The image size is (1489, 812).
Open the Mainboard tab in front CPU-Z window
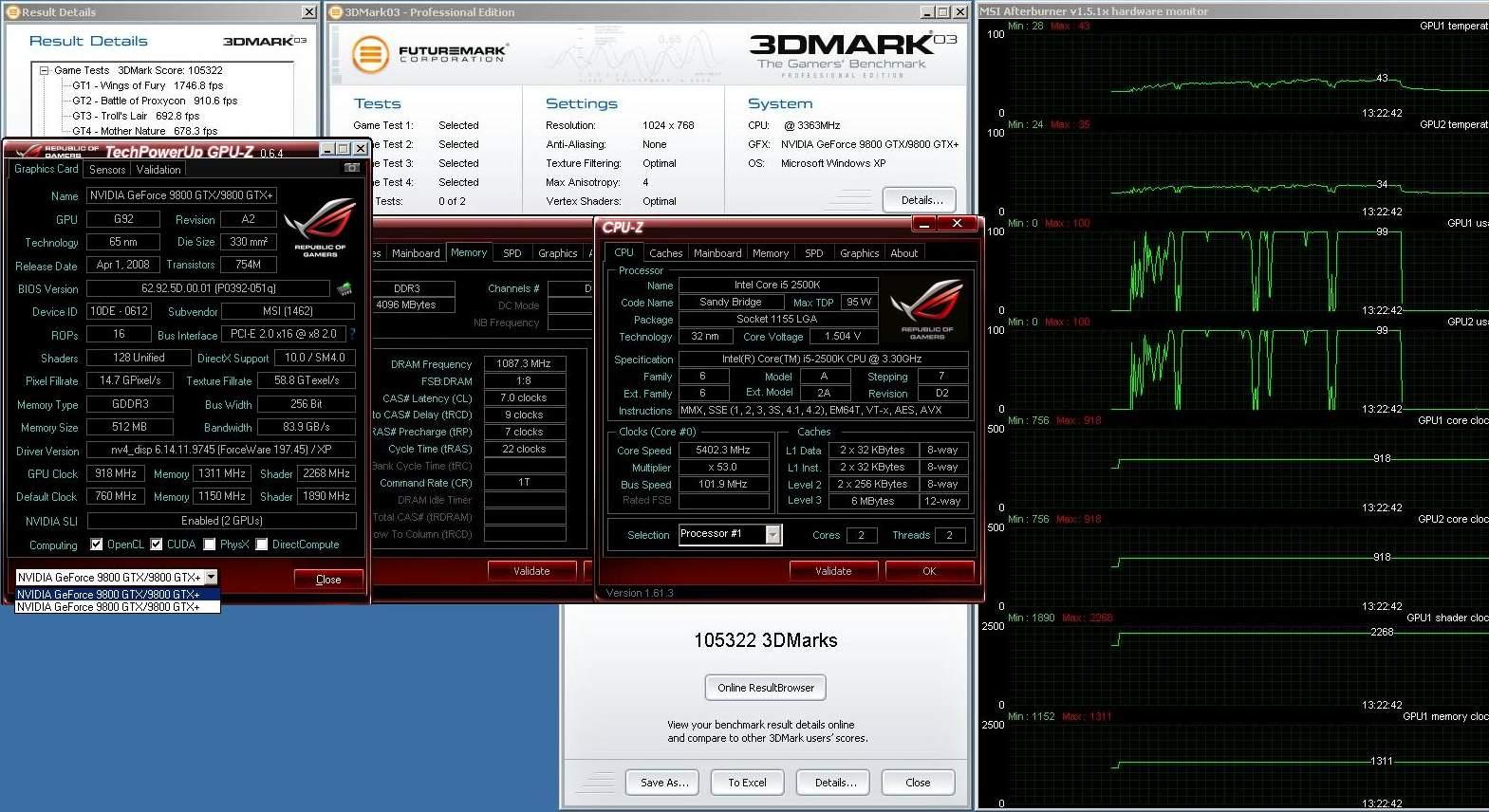click(x=717, y=253)
